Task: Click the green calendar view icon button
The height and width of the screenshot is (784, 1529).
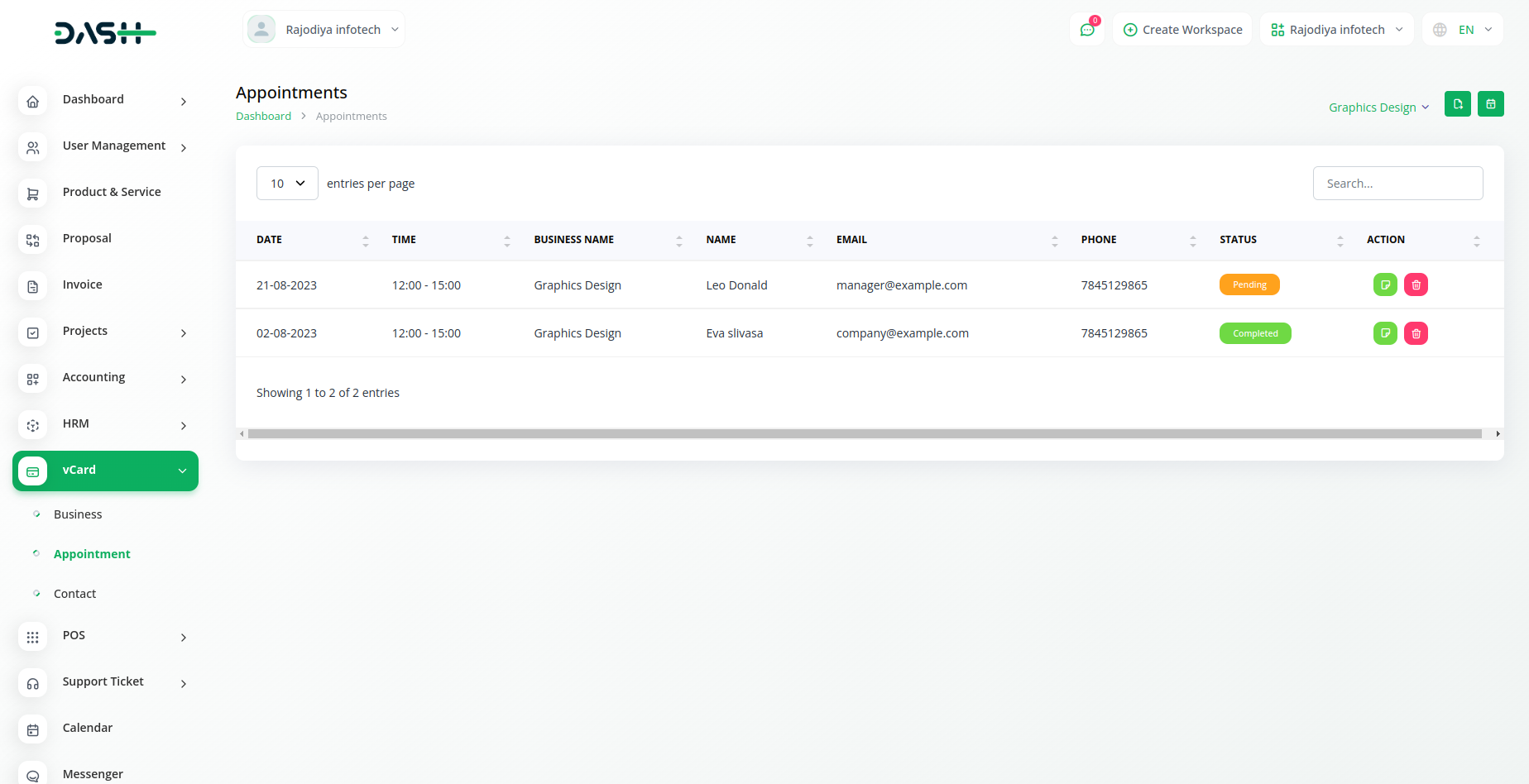Action: [1490, 104]
